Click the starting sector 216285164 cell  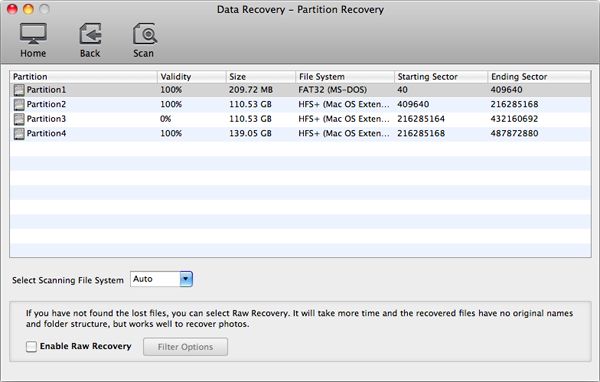click(421, 119)
